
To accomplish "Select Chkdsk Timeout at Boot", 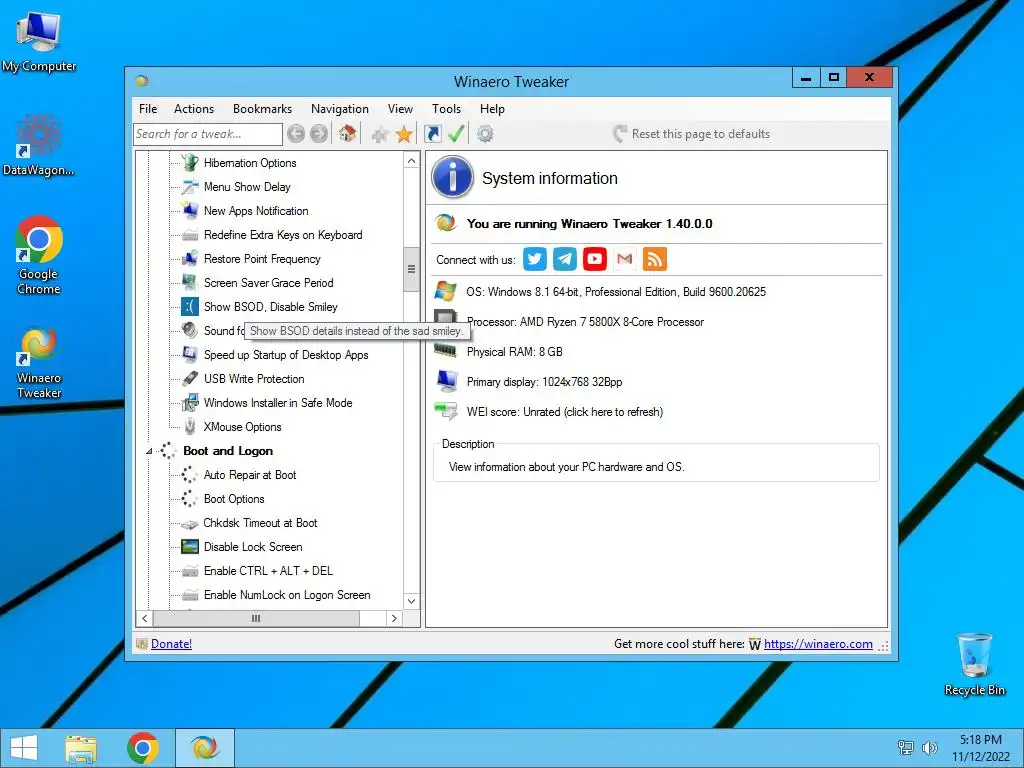I will point(260,523).
